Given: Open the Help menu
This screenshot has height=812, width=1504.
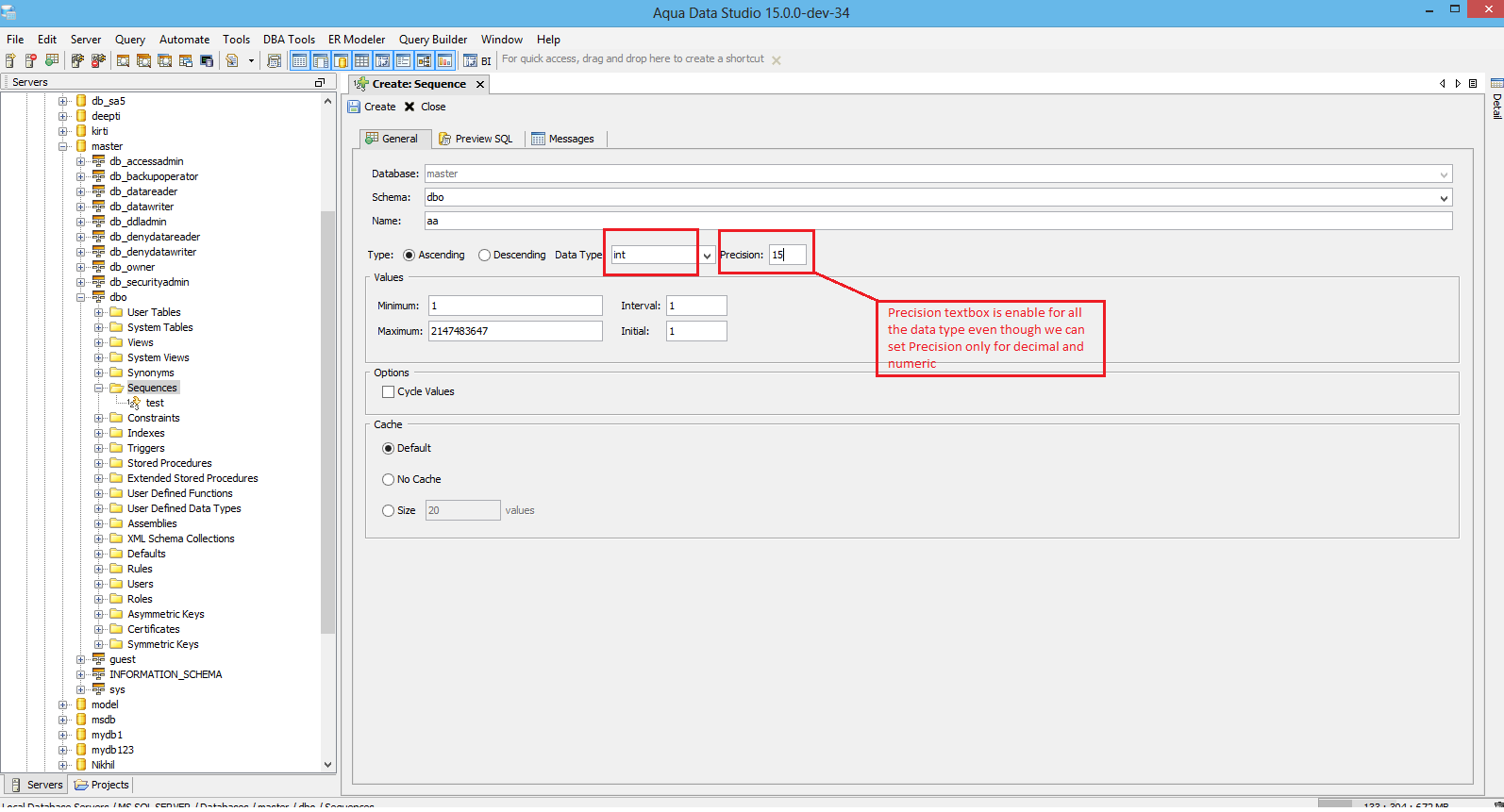Looking at the screenshot, I should 548,40.
